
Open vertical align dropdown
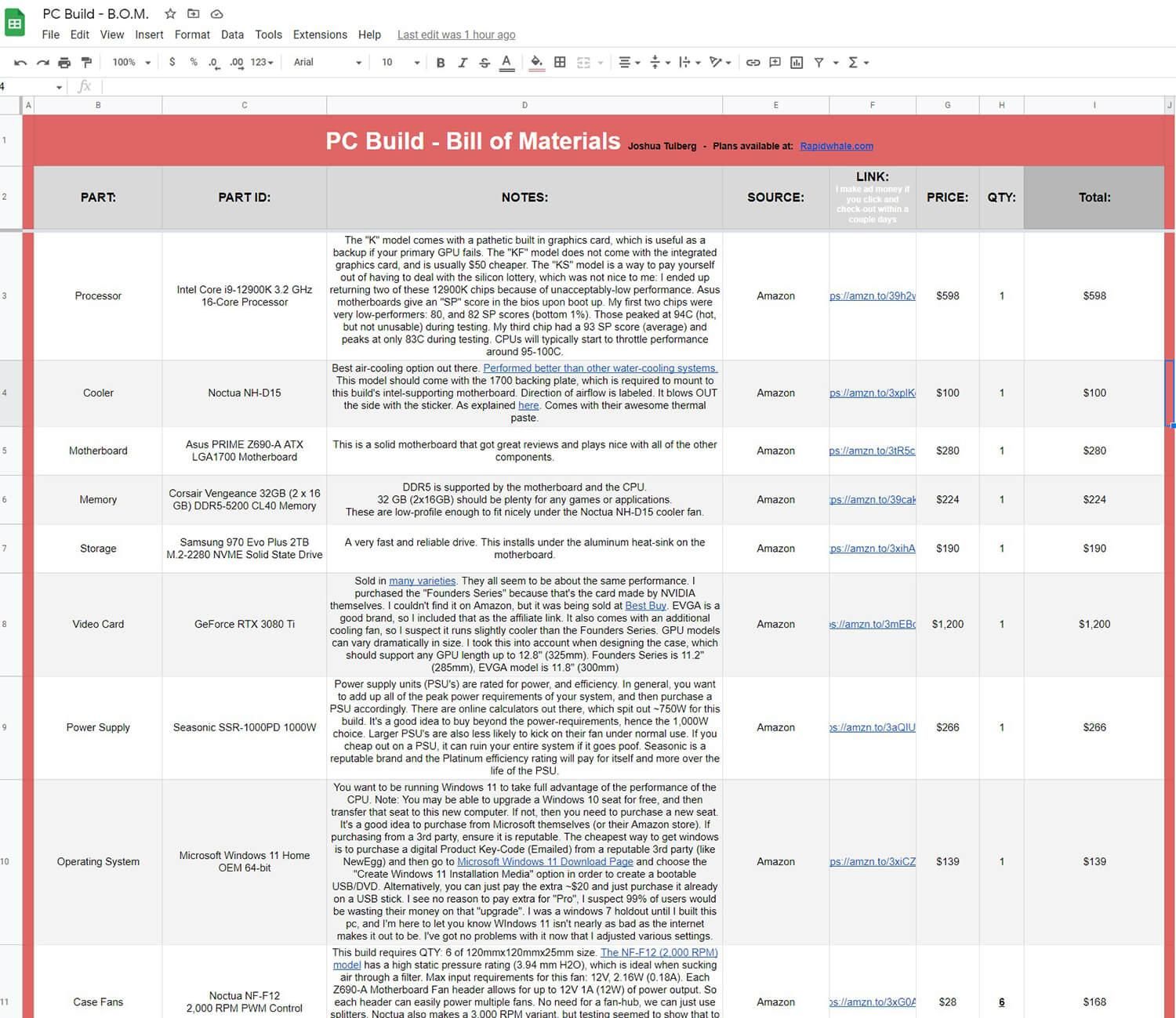(660, 63)
